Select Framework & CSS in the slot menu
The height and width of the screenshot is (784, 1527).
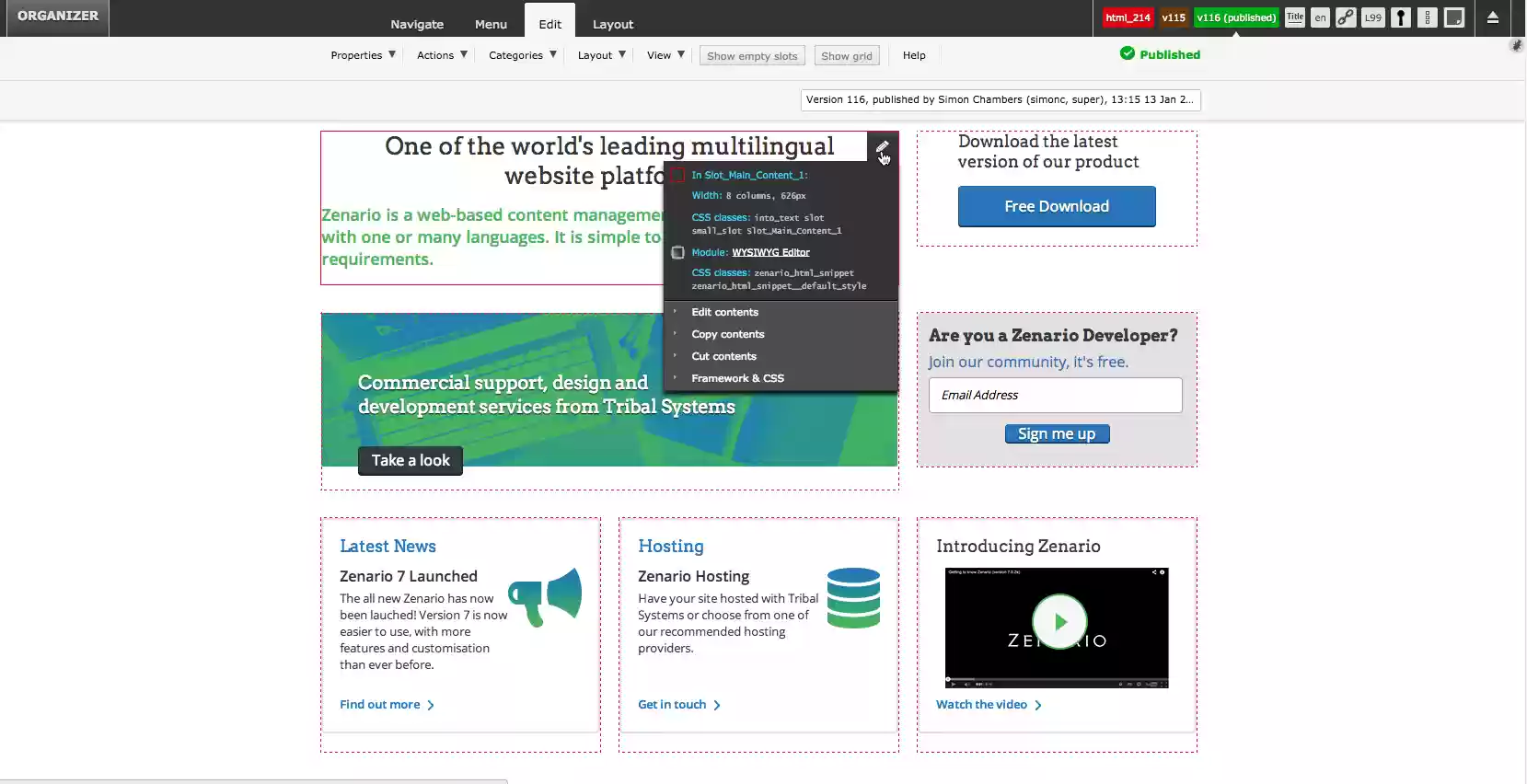(x=737, y=378)
